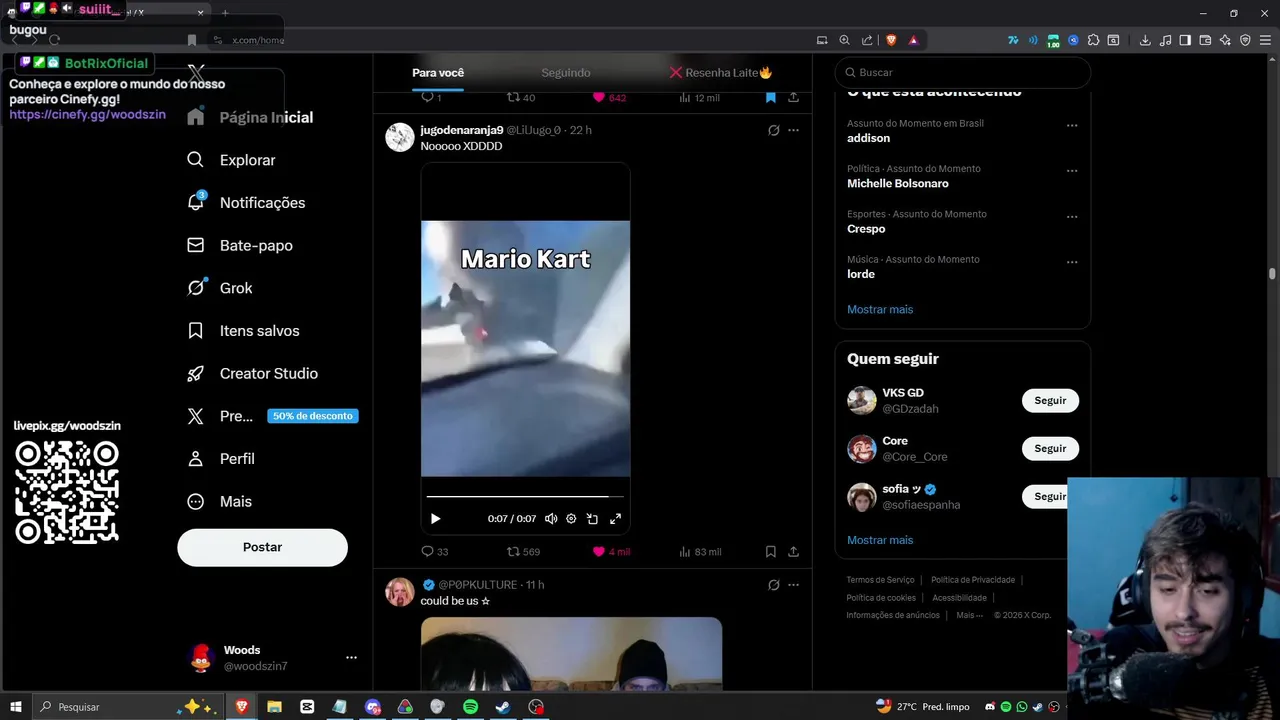The width and height of the screenshot is (1280, 720).
Task: Open Steam from the Windows taskbar
Action: click(x=503, y=707)
